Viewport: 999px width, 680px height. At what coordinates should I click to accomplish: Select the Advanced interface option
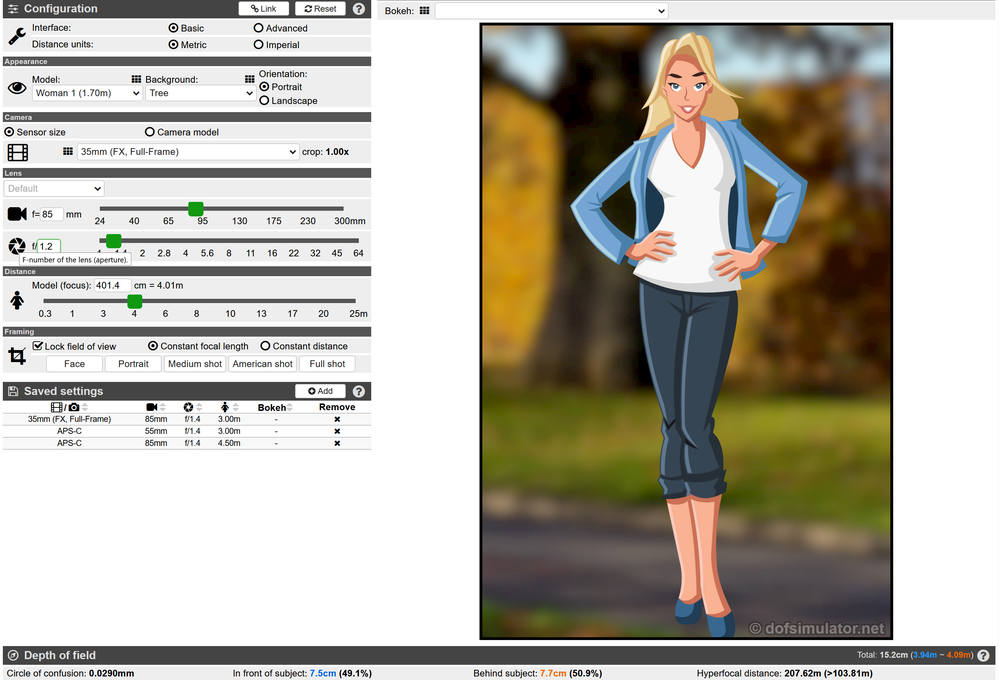coord(259,28)
